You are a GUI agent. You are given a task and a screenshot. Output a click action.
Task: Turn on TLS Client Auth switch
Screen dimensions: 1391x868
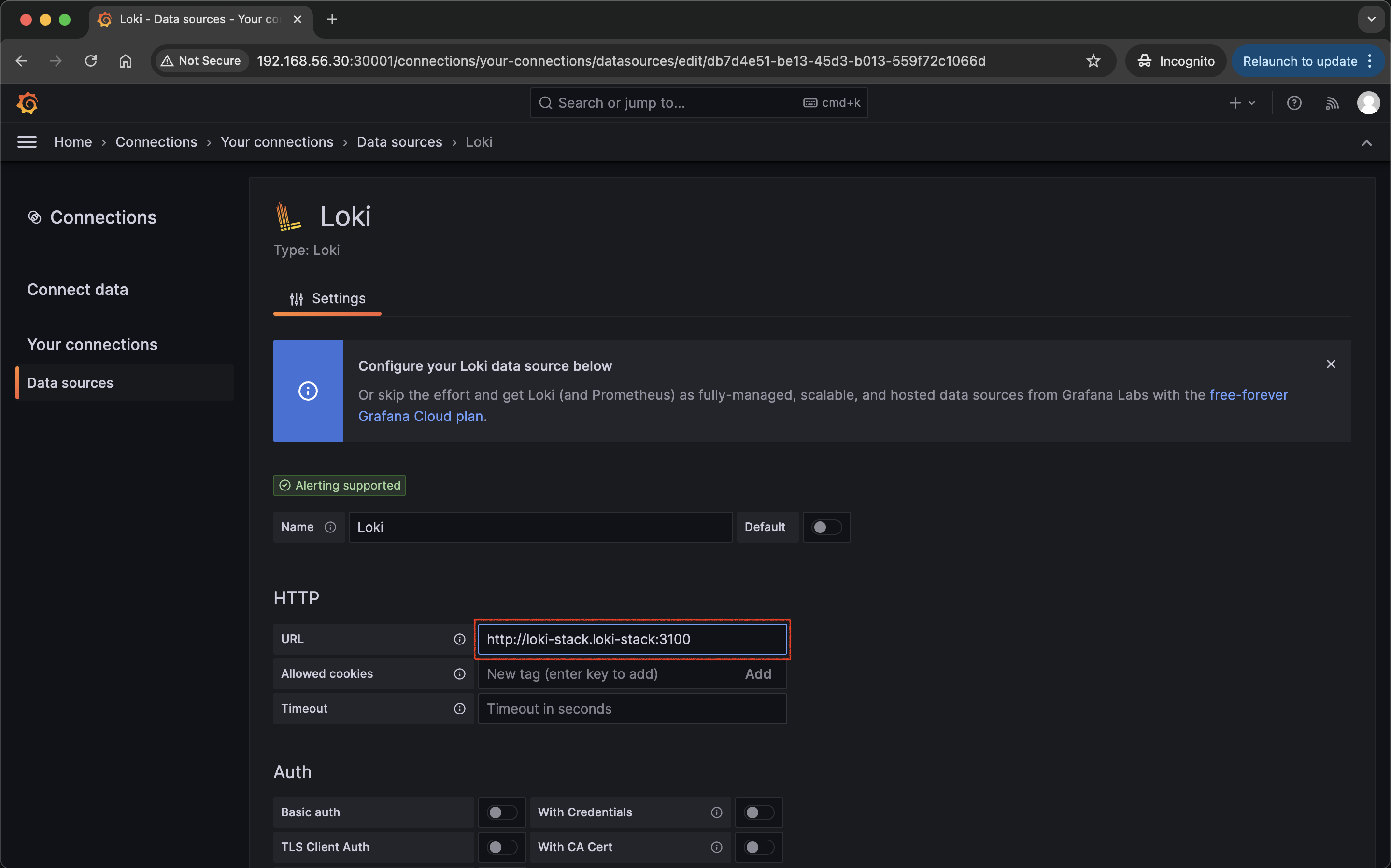point(501,847)
